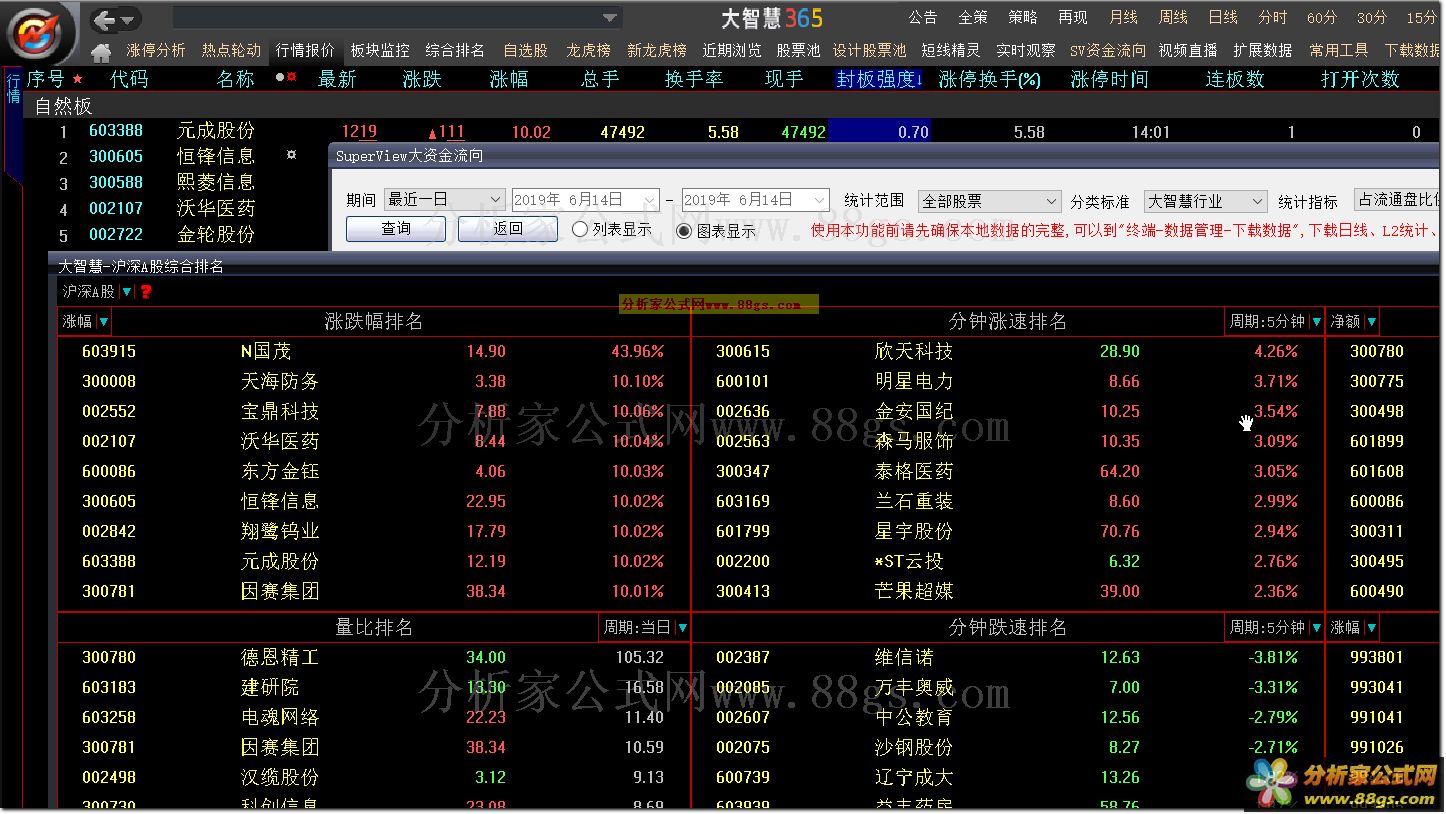Click 策略 in the top bar
1446x814 pixels.
point(1023,18)
